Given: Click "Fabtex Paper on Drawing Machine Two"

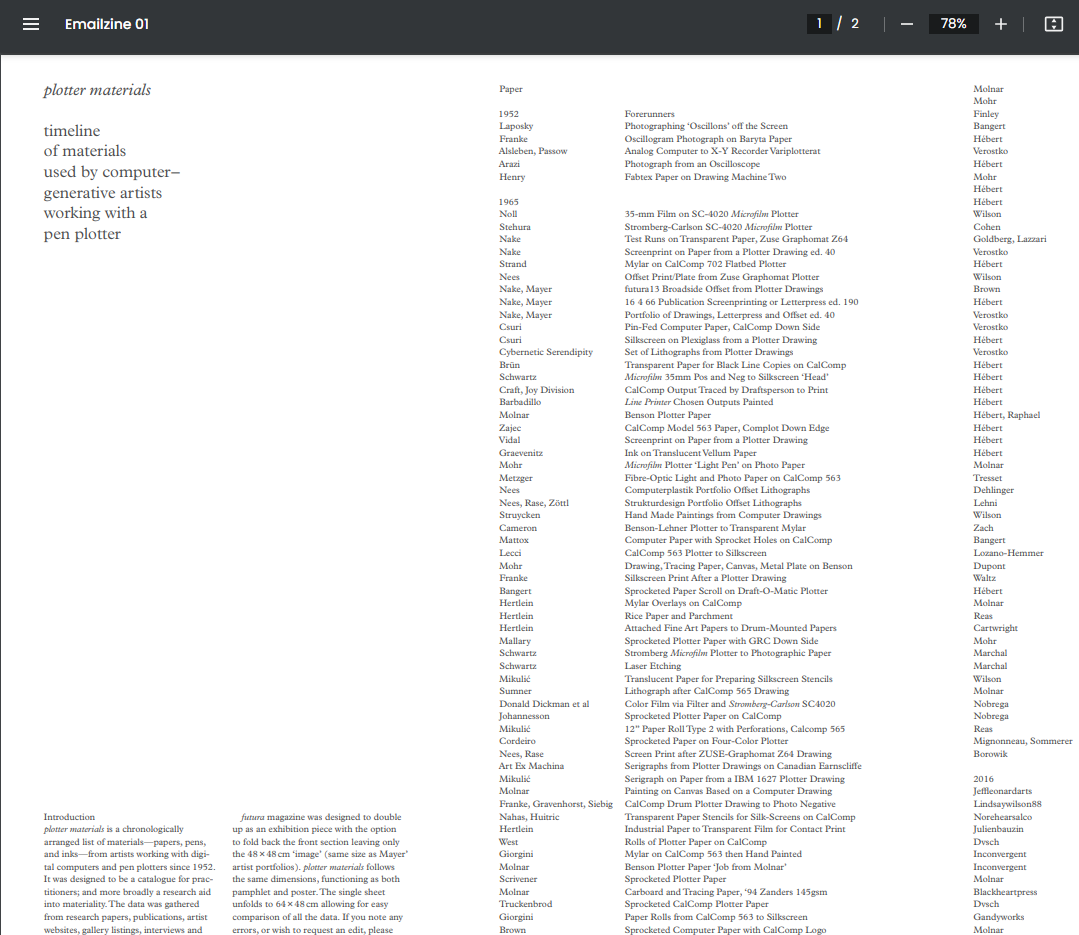Looking at the screenshot, I should click(x=705, y=177).
